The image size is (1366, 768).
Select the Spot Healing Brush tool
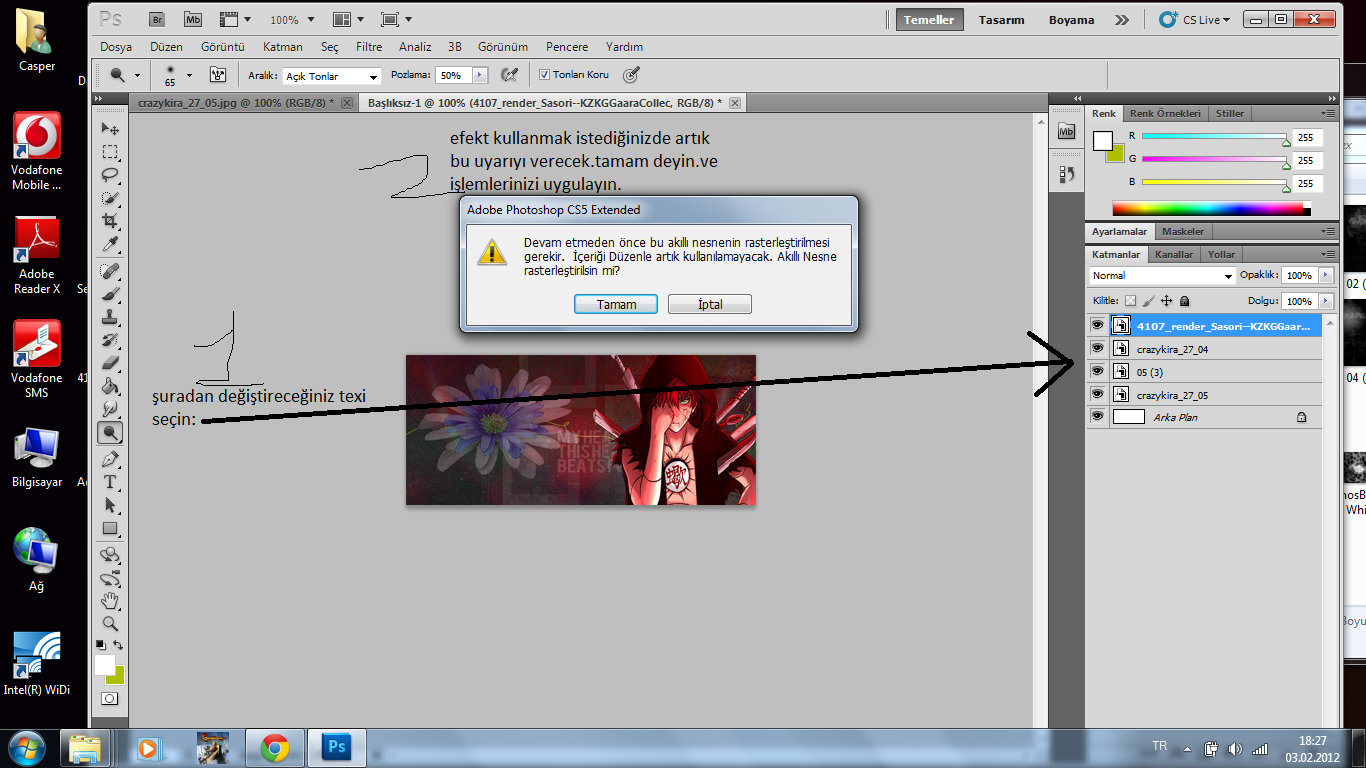pos(110,271)
